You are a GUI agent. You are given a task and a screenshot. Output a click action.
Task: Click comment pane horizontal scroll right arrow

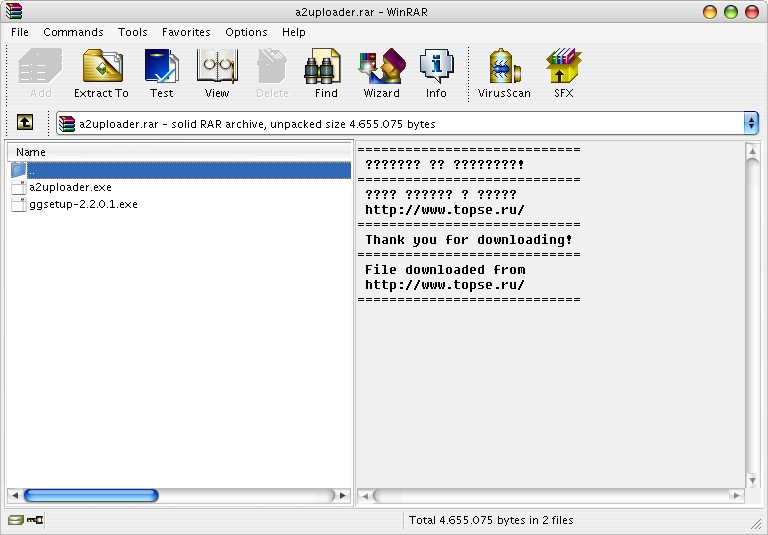coord(736,496)
